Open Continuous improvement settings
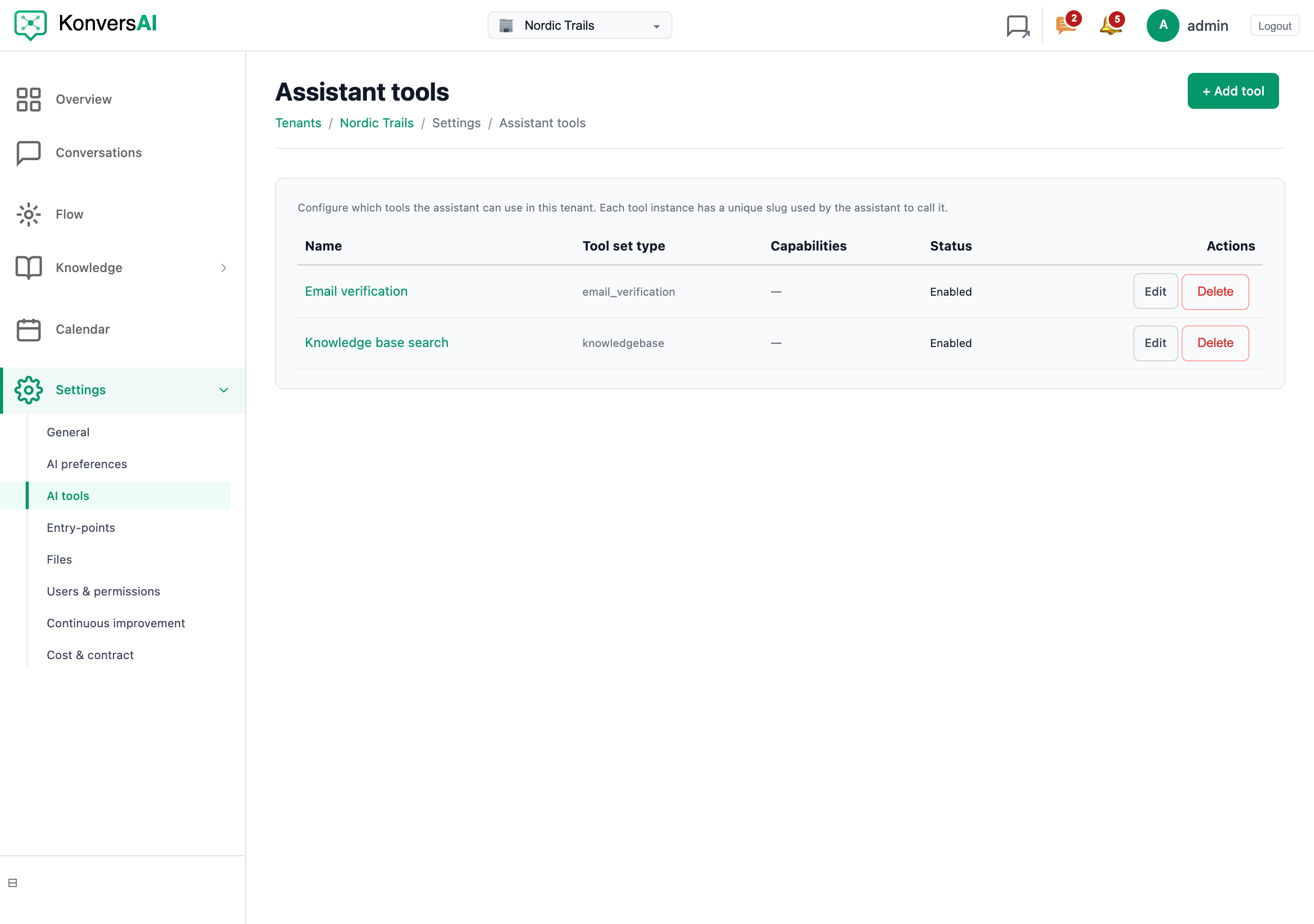Image resolution: width=1314 pixels, height=924 pixels. pyautogui.click(x=116, y=623)
